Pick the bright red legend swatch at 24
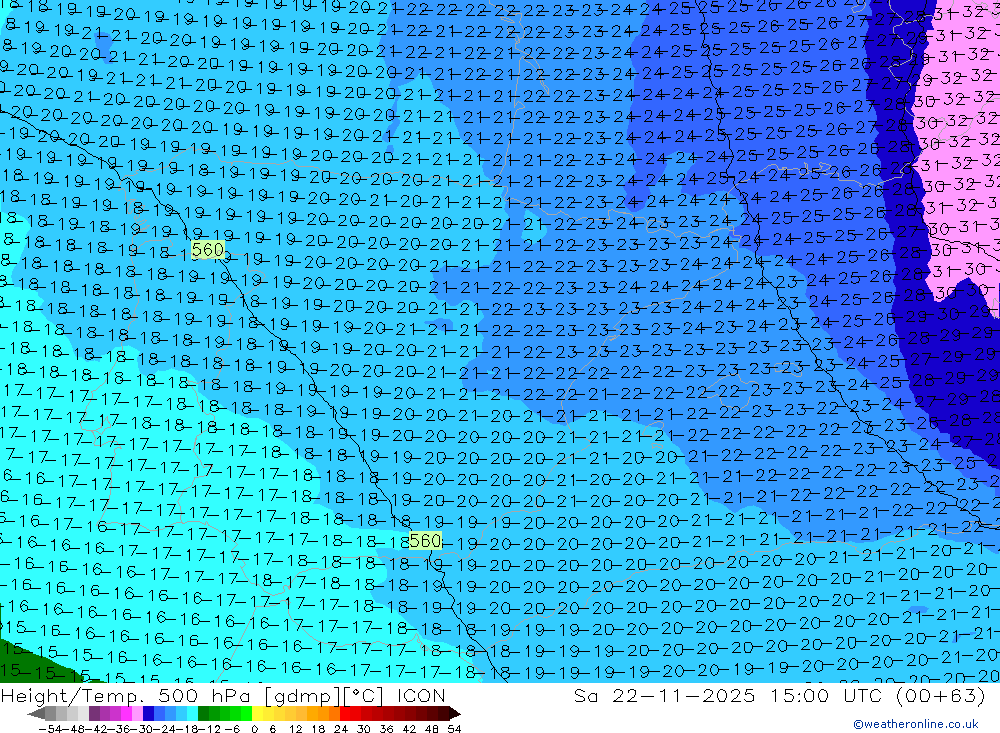Viewport: 1000px width, 733px height. [345, 714]
